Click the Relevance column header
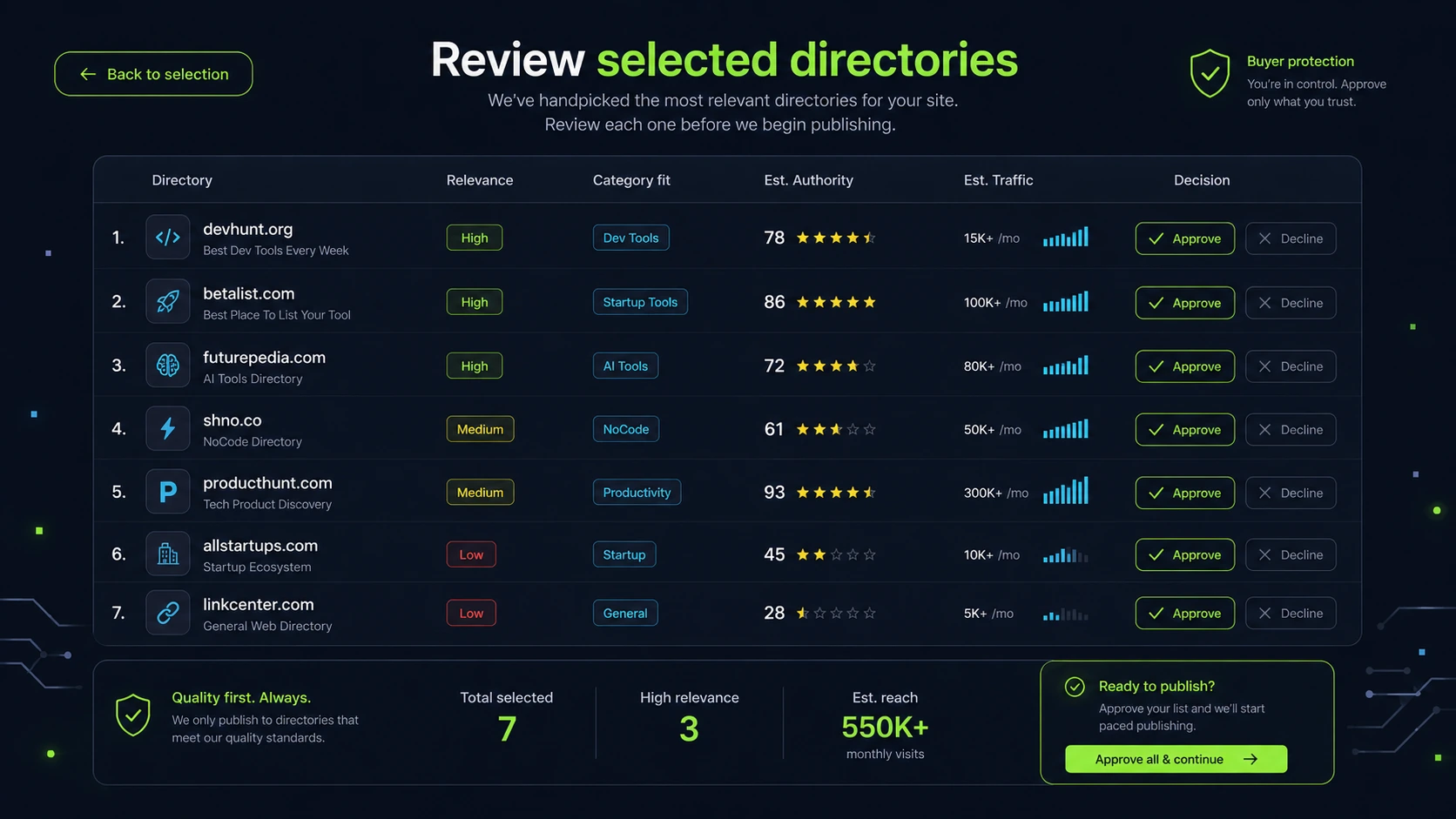The width and height of the screenshot is (1456, 819). pyautogui.click(x=480, y=180)
